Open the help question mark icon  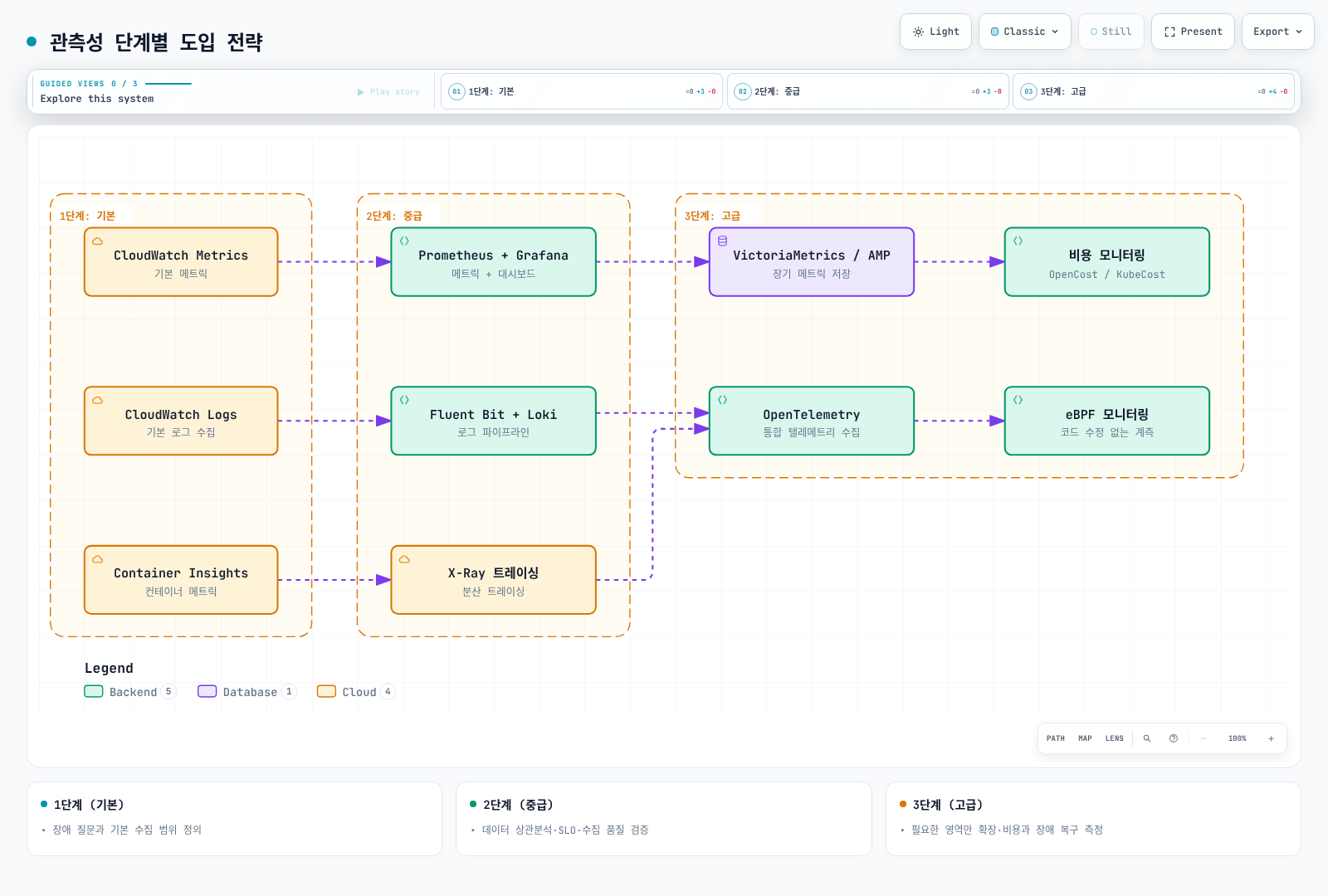click(1174, 738)
